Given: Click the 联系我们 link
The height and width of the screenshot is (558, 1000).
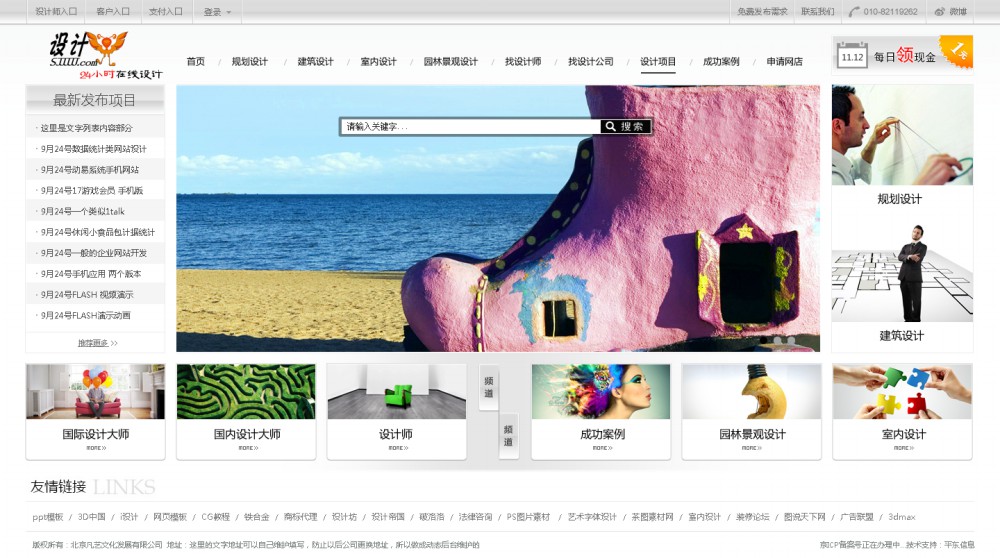Looking at the screenshot, I should (818, 11).
